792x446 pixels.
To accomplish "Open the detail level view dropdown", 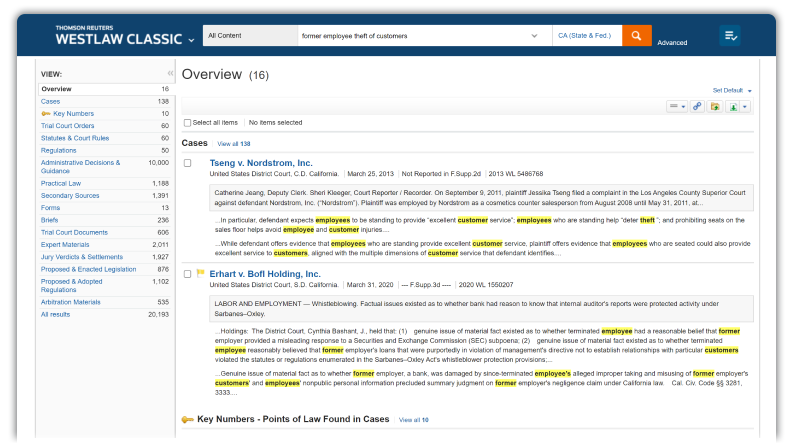I will coord(677,106).
